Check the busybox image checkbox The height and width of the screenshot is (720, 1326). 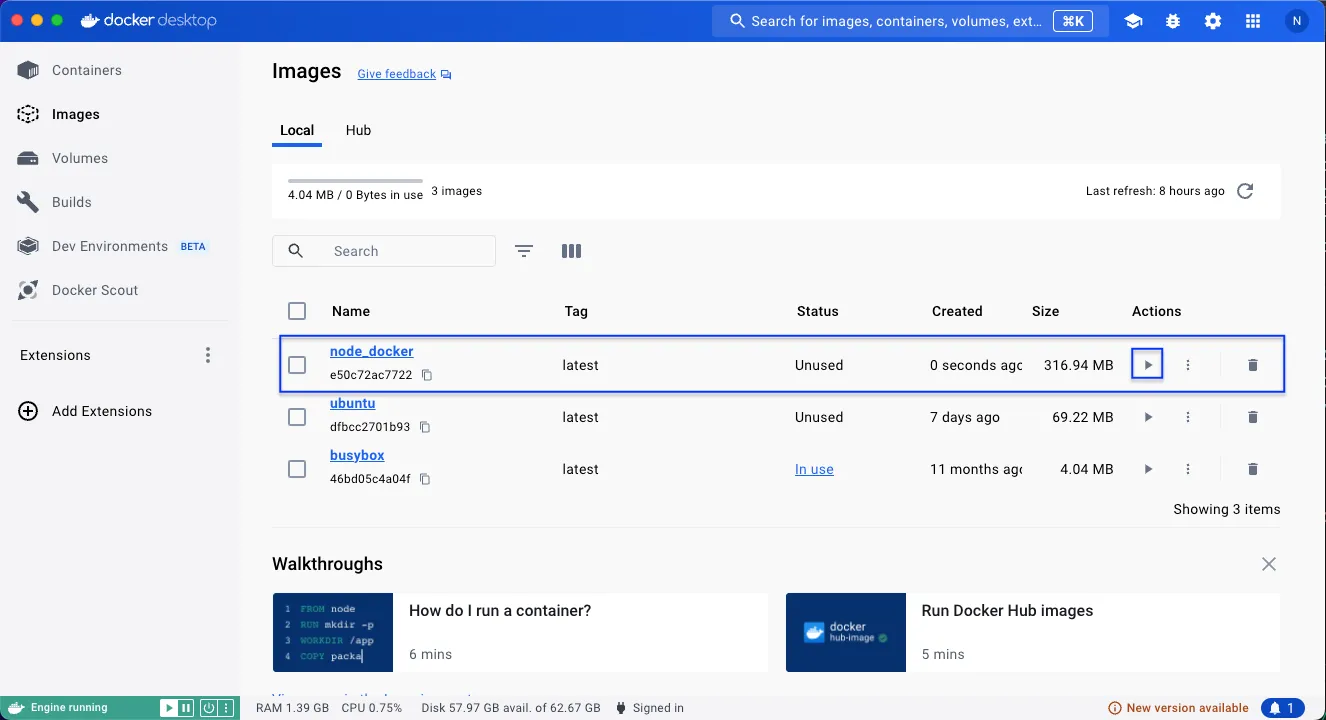pos(297,469)
